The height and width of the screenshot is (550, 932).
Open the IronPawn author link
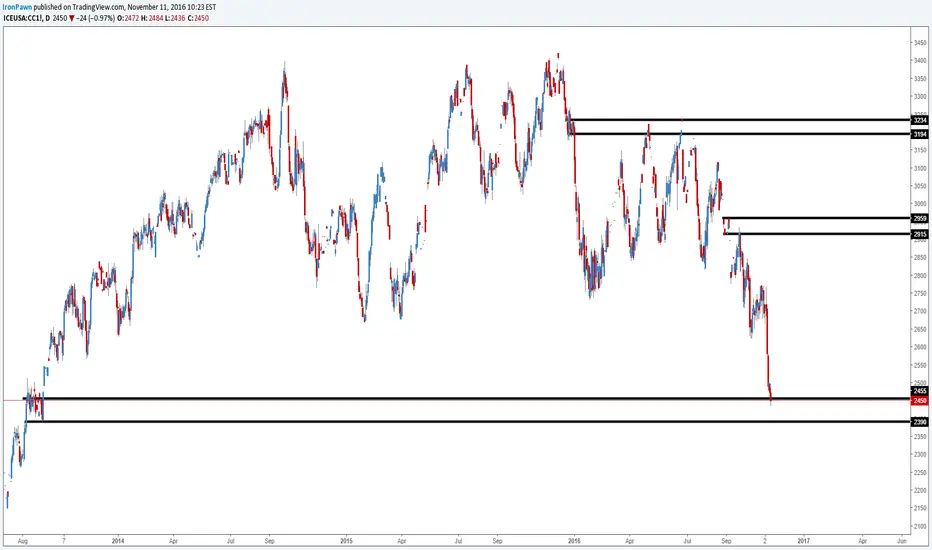(17, 7)
